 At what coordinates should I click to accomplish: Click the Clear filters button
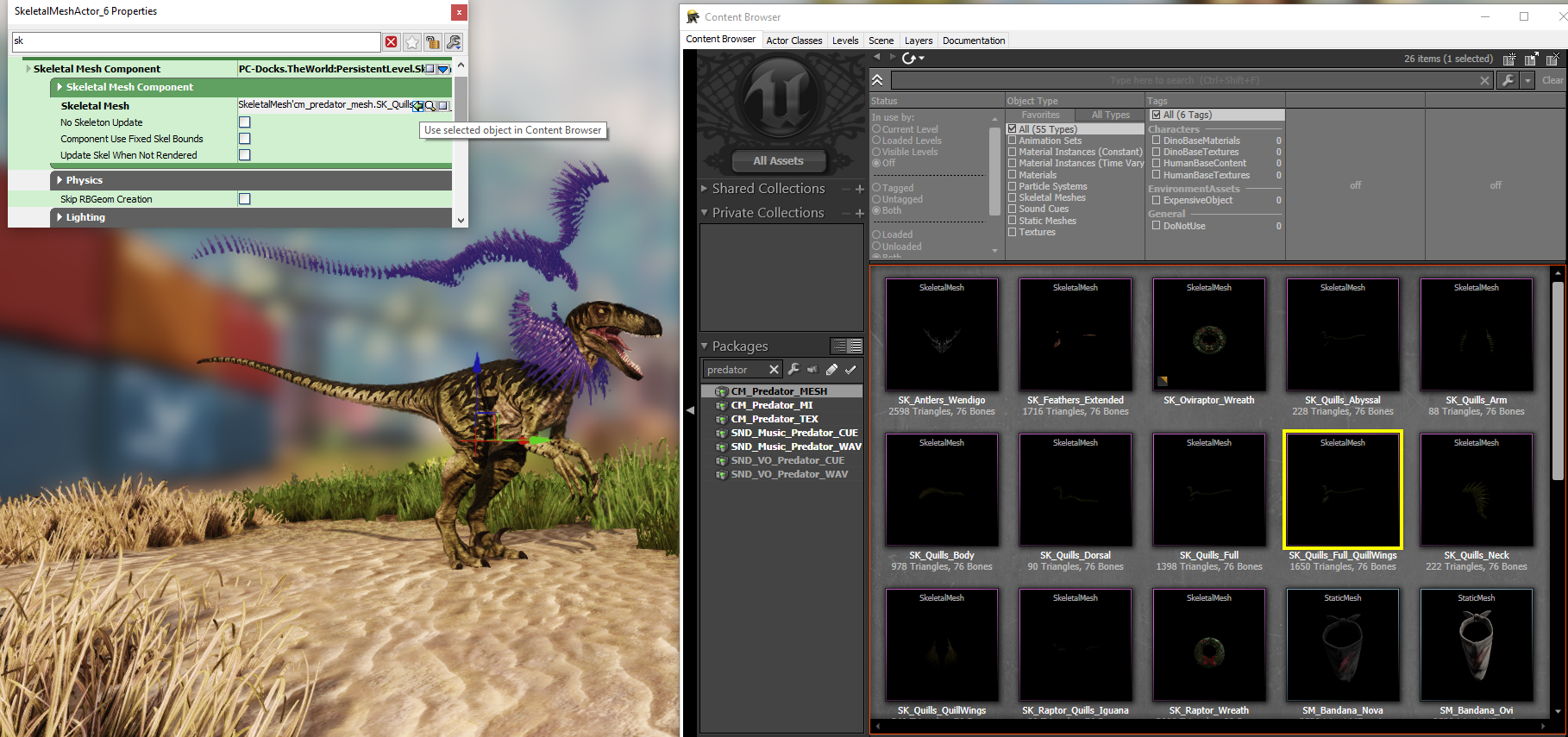(1552, 80)
